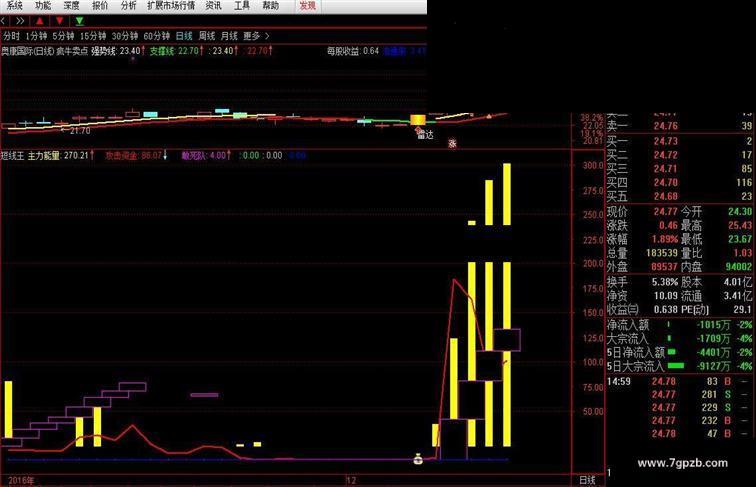Click the 最高 value 25.43
The width and height of the screenshot is (756, 487).
point(740,226)
